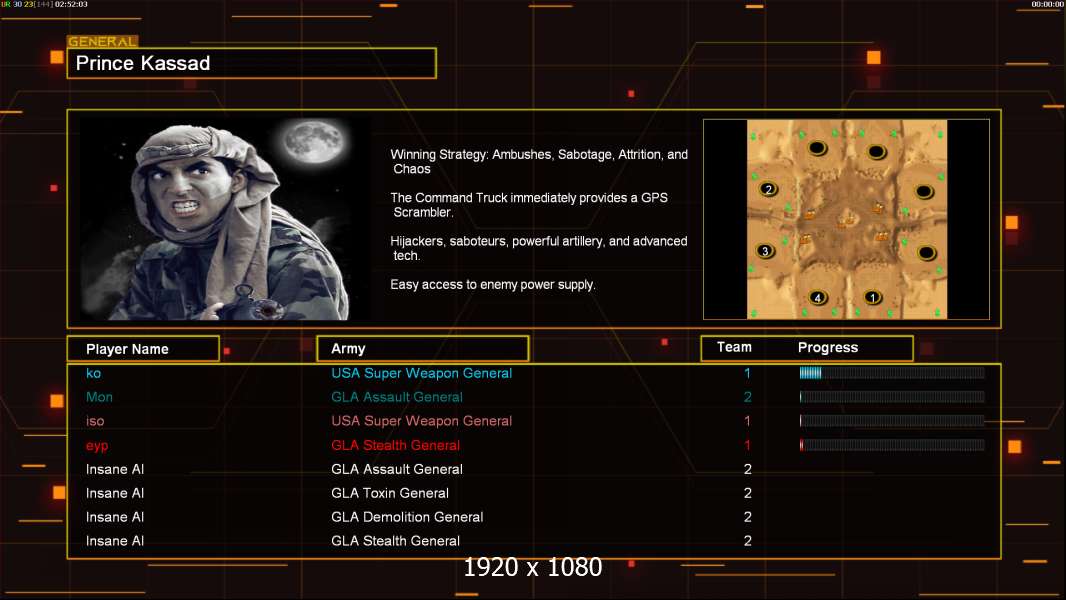Click iso's loading progress bar

click(x=892, y=421)
